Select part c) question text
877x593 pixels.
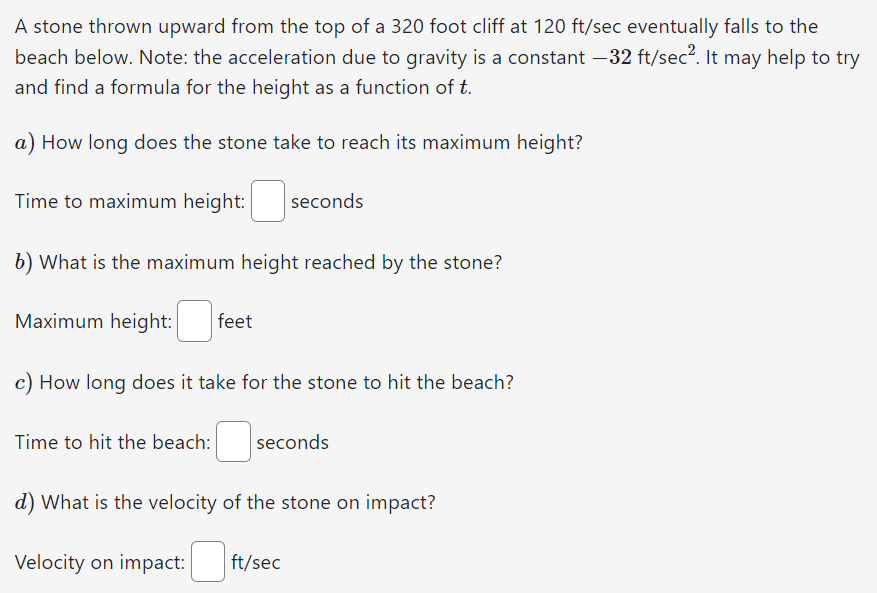coord(264,382)
